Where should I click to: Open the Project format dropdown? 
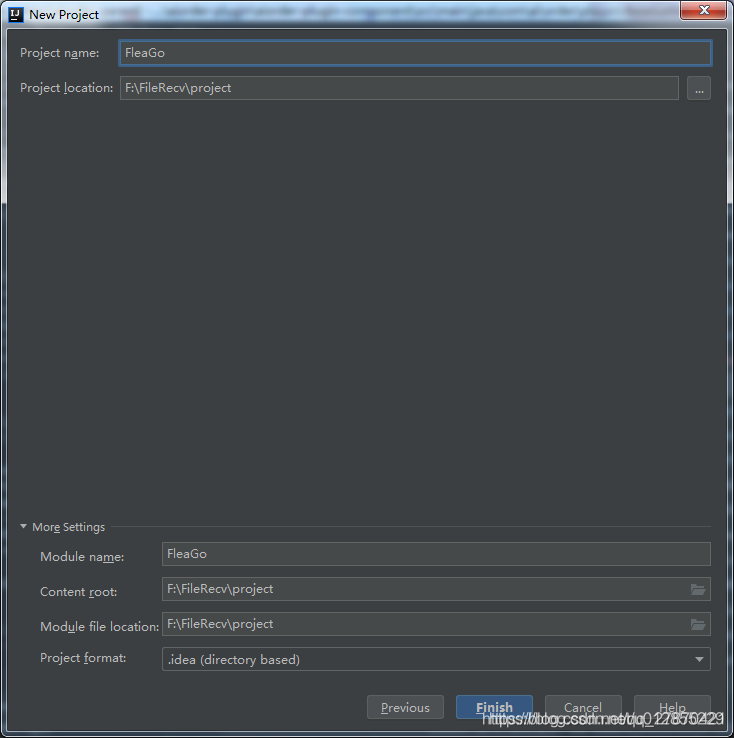(436, 659)
